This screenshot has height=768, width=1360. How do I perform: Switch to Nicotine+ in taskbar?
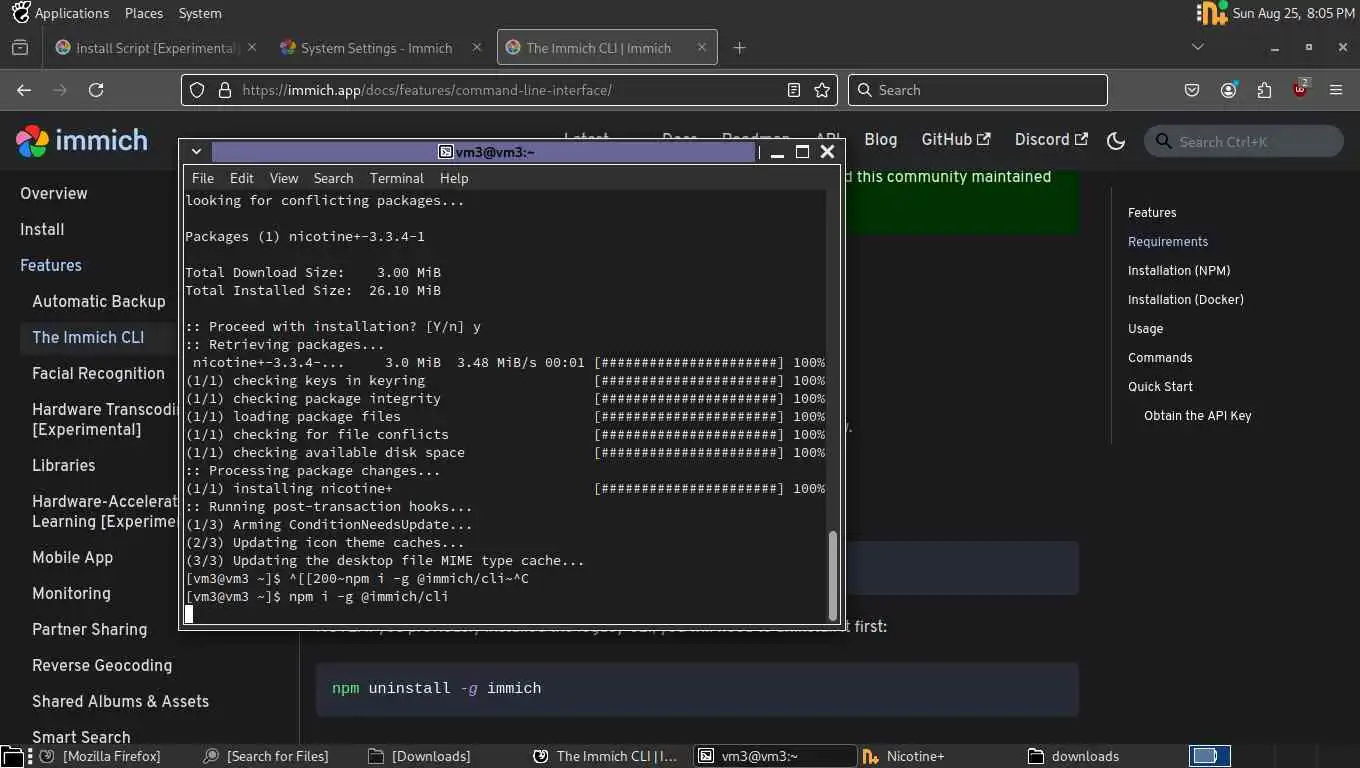pos(904,756)
